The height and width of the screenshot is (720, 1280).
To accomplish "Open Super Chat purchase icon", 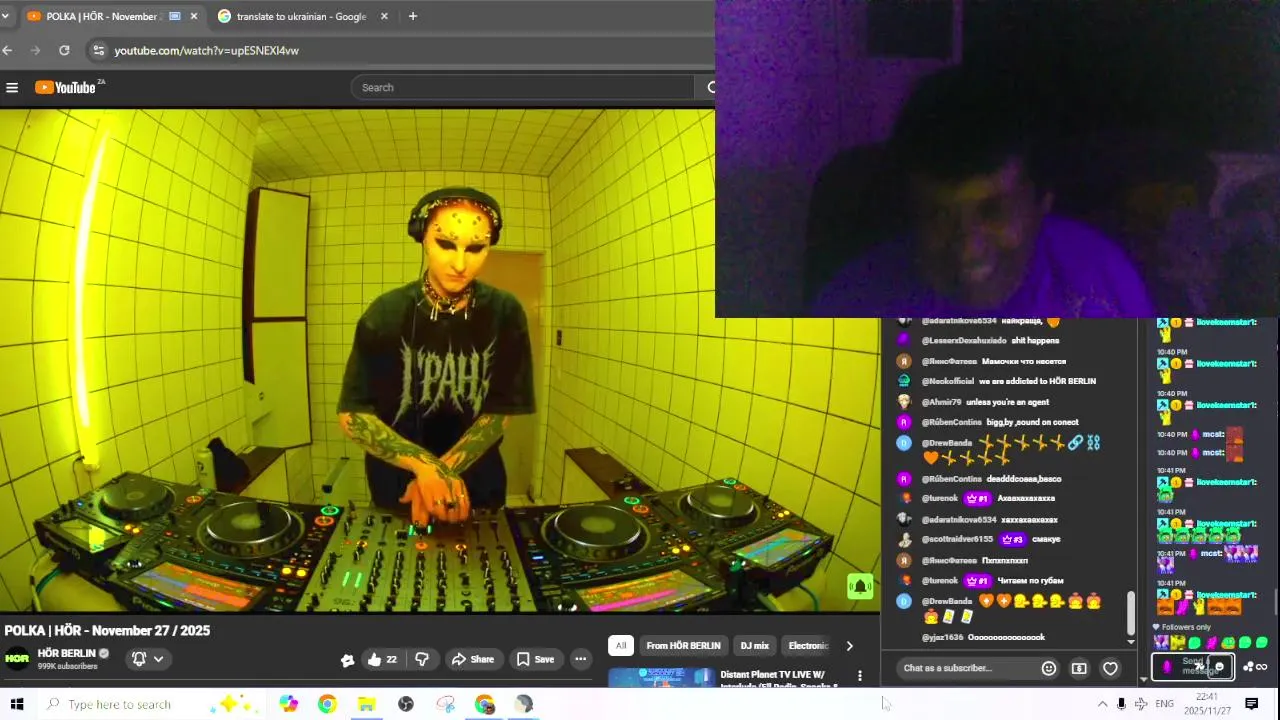I will click(1079, 668).
